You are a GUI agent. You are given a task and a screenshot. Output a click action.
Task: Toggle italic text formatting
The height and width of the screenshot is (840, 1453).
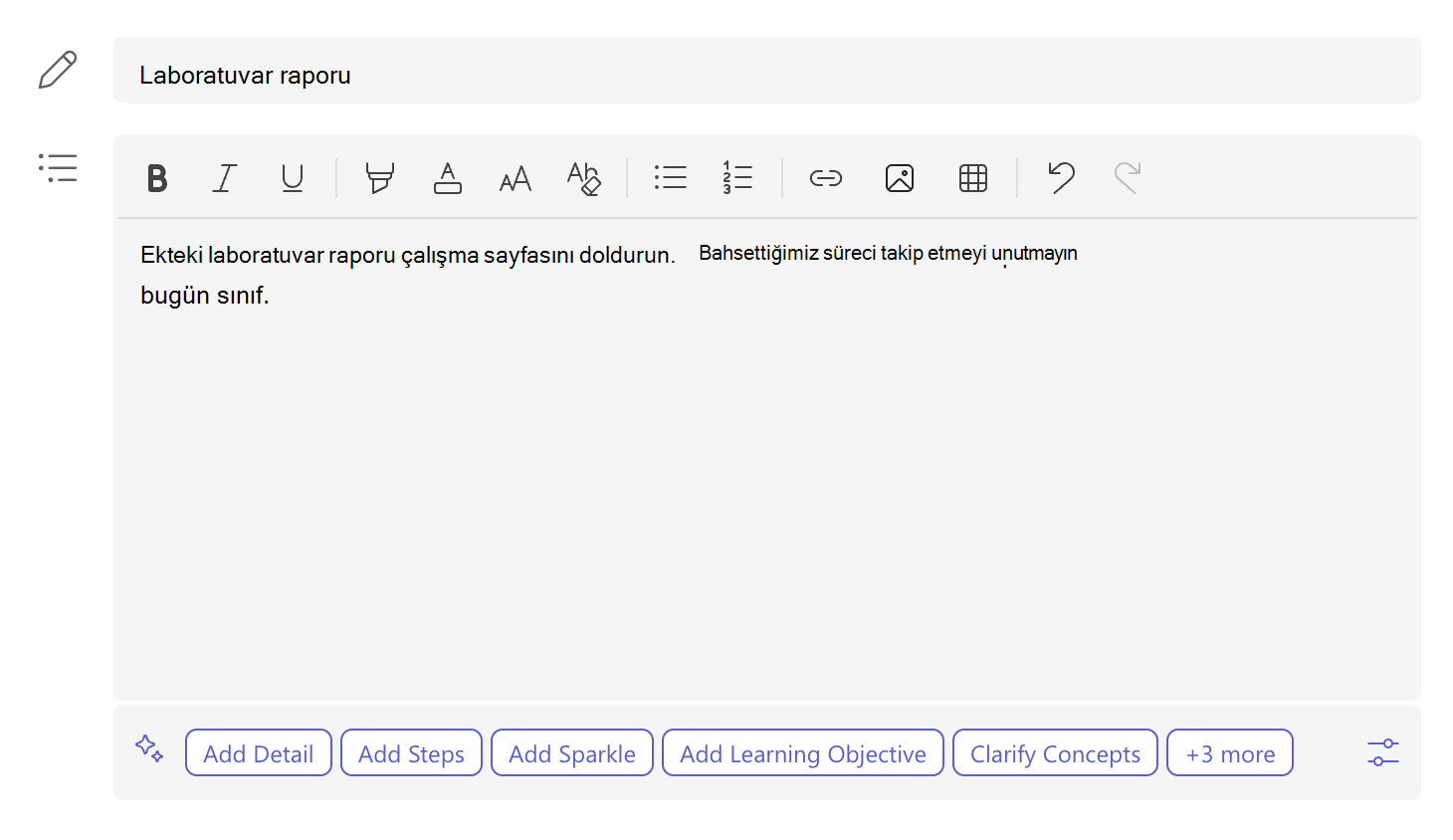click(x=225, y=178)
